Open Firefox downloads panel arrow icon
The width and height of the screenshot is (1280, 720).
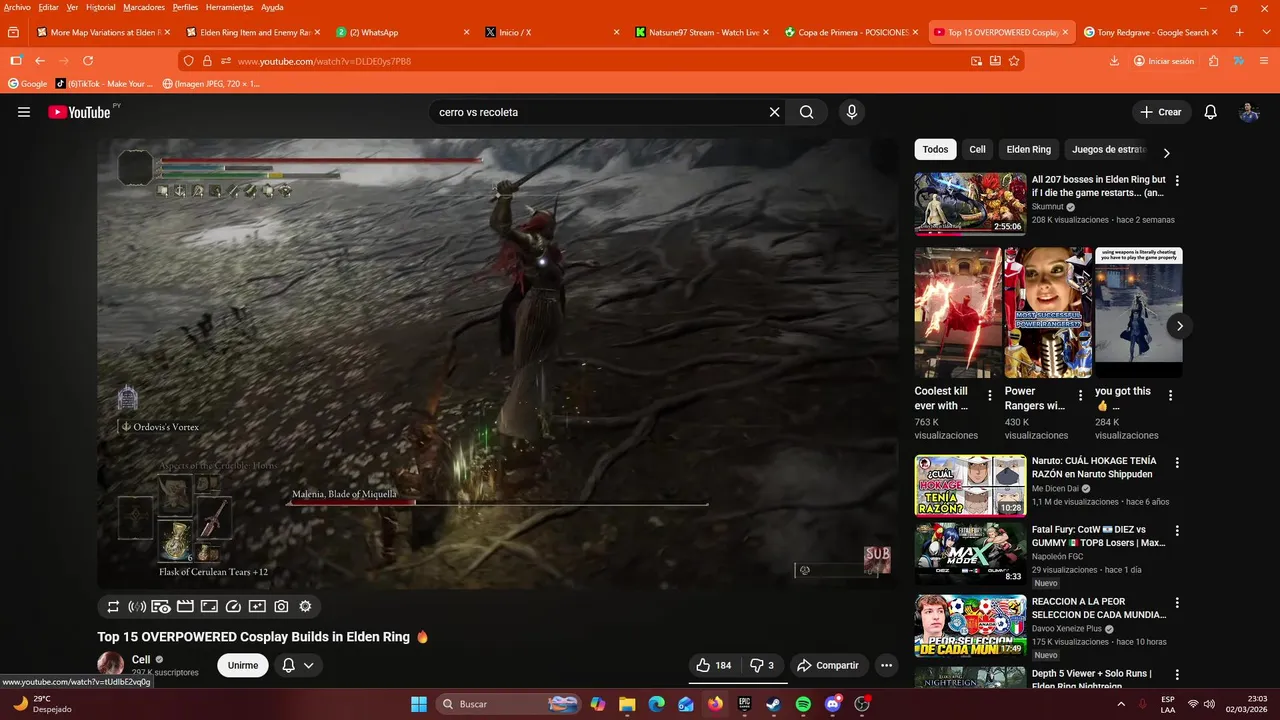point(1114,61)
